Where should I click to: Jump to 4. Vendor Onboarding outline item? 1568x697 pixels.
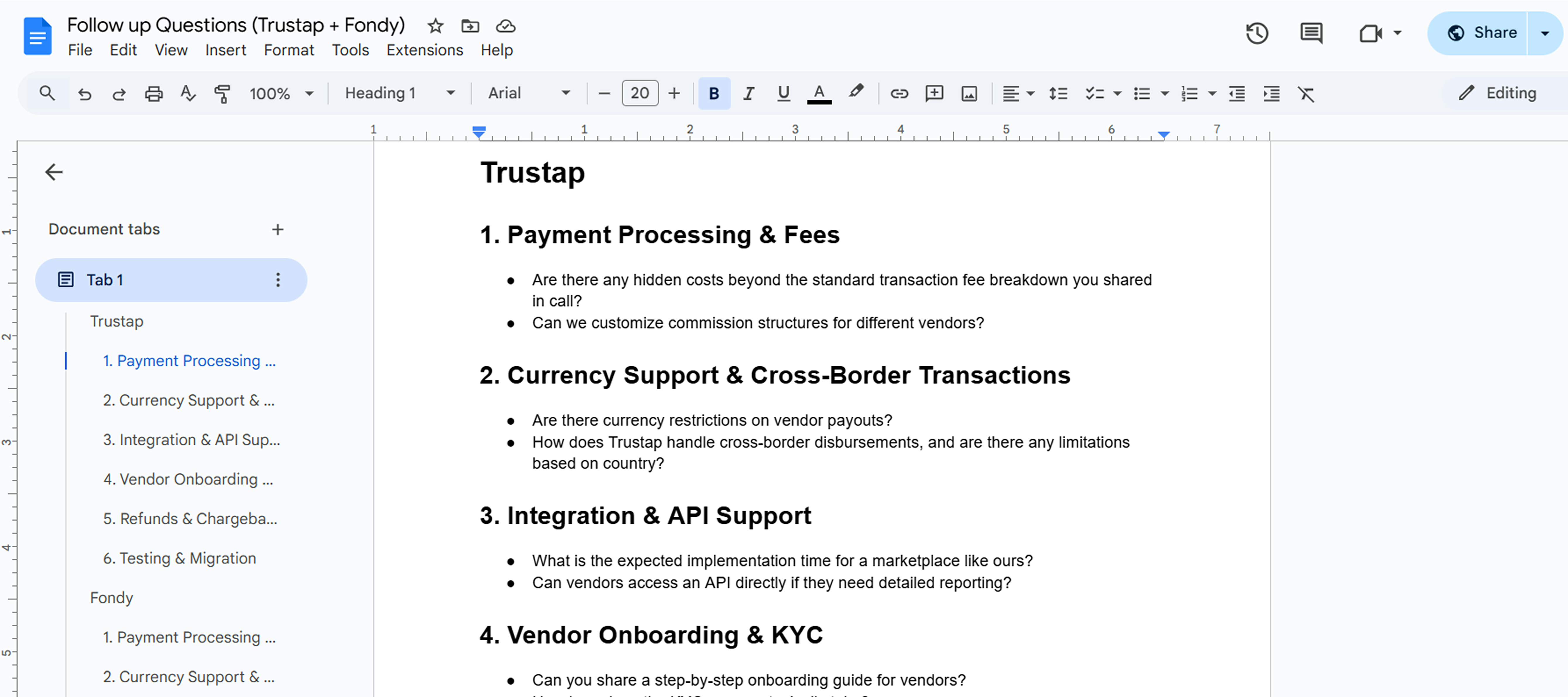[188, 479]
